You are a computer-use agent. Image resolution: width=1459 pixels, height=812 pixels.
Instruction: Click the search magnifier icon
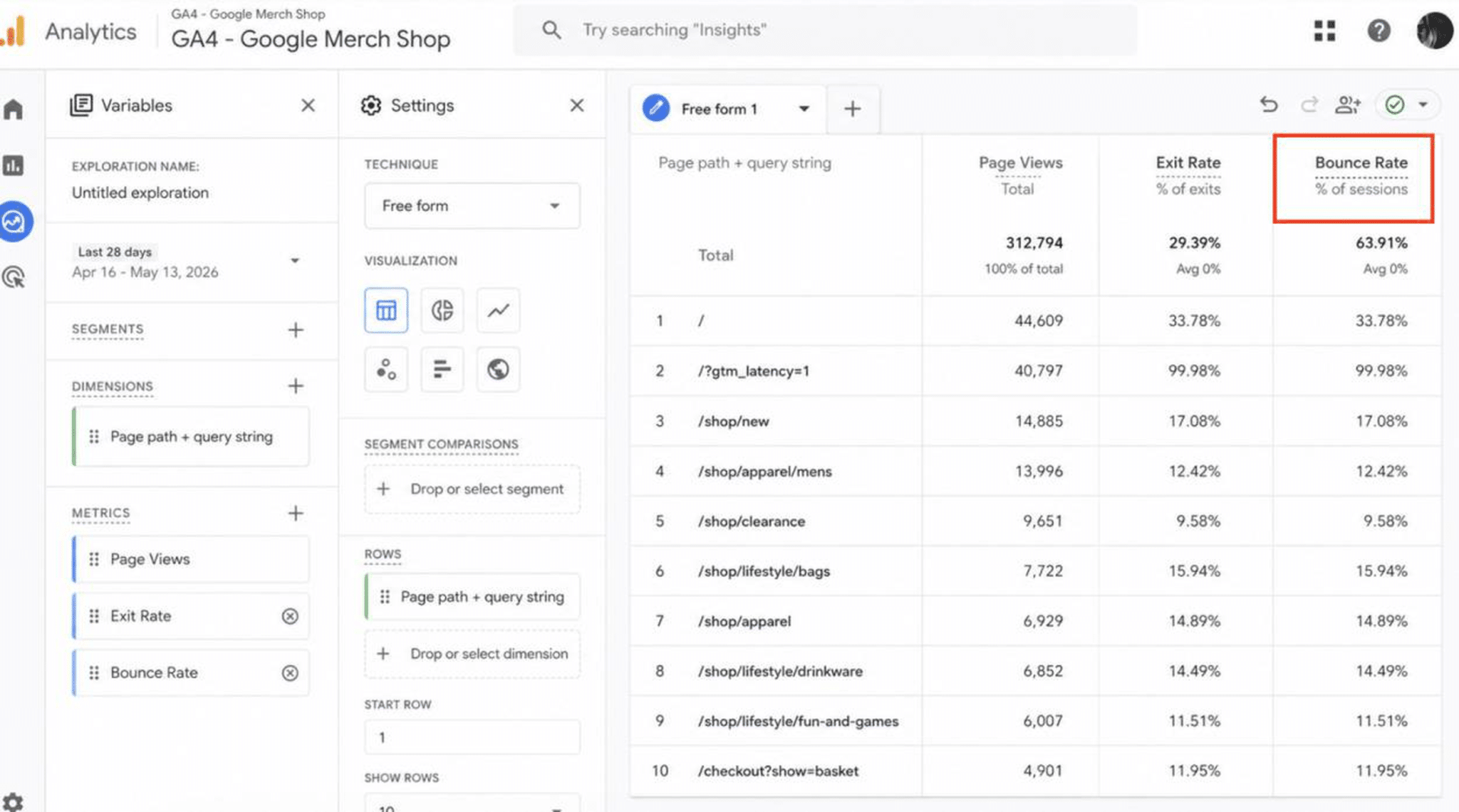coord(551,30)
